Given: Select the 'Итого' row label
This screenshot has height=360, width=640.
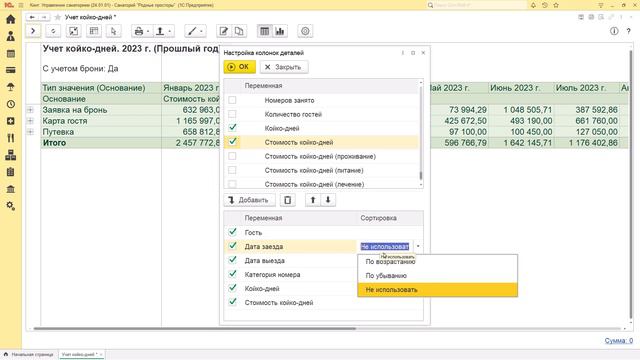Looking at the screenshot, I should 54,143.
